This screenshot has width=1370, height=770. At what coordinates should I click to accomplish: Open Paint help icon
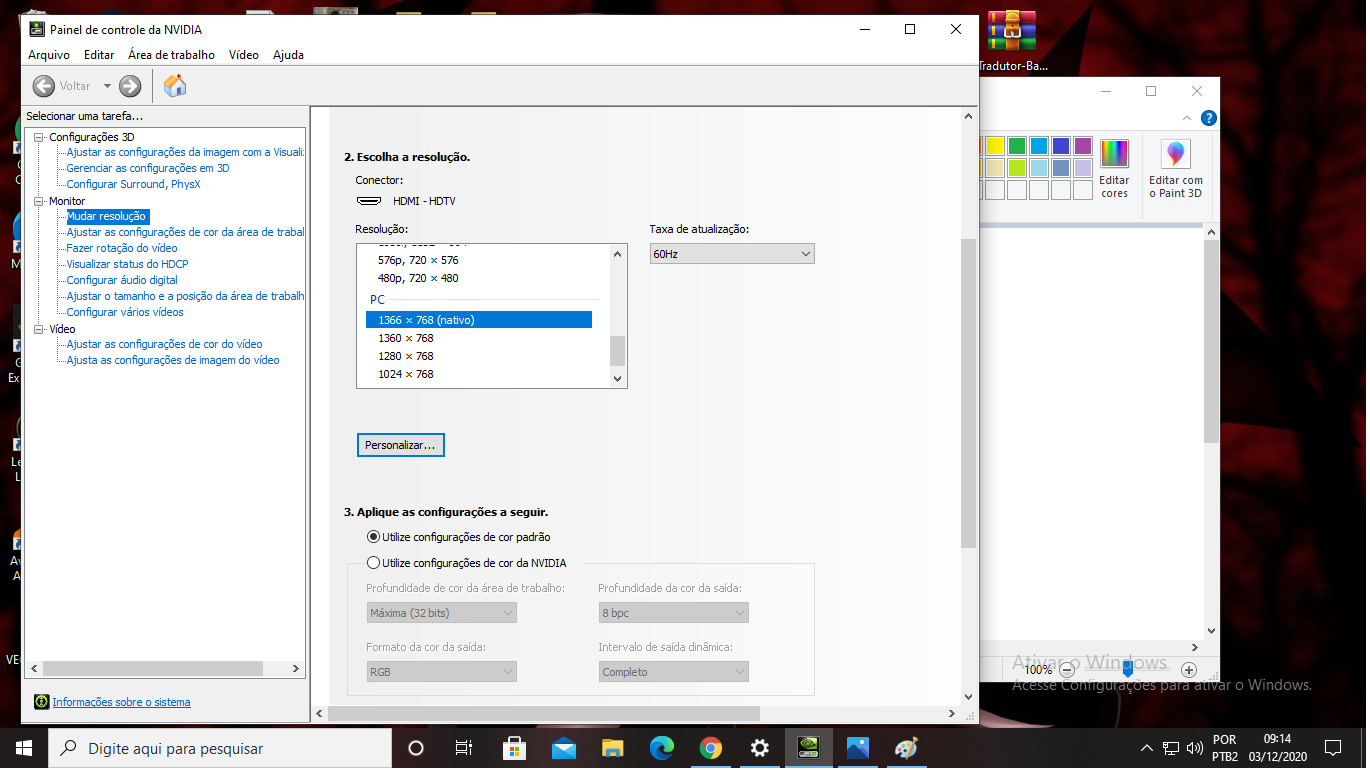coord(1208,118)
